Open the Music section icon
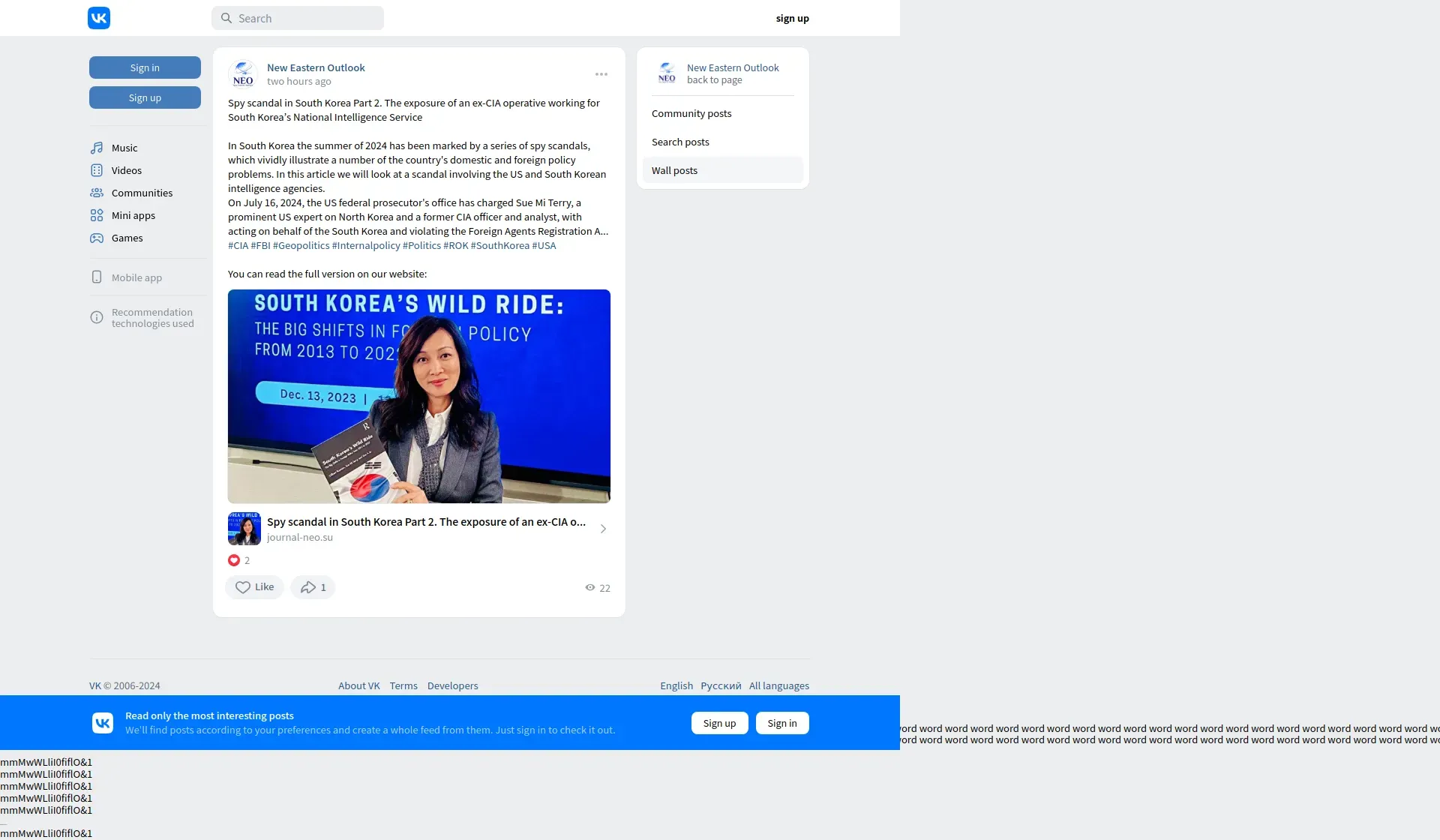 (97, 148)
